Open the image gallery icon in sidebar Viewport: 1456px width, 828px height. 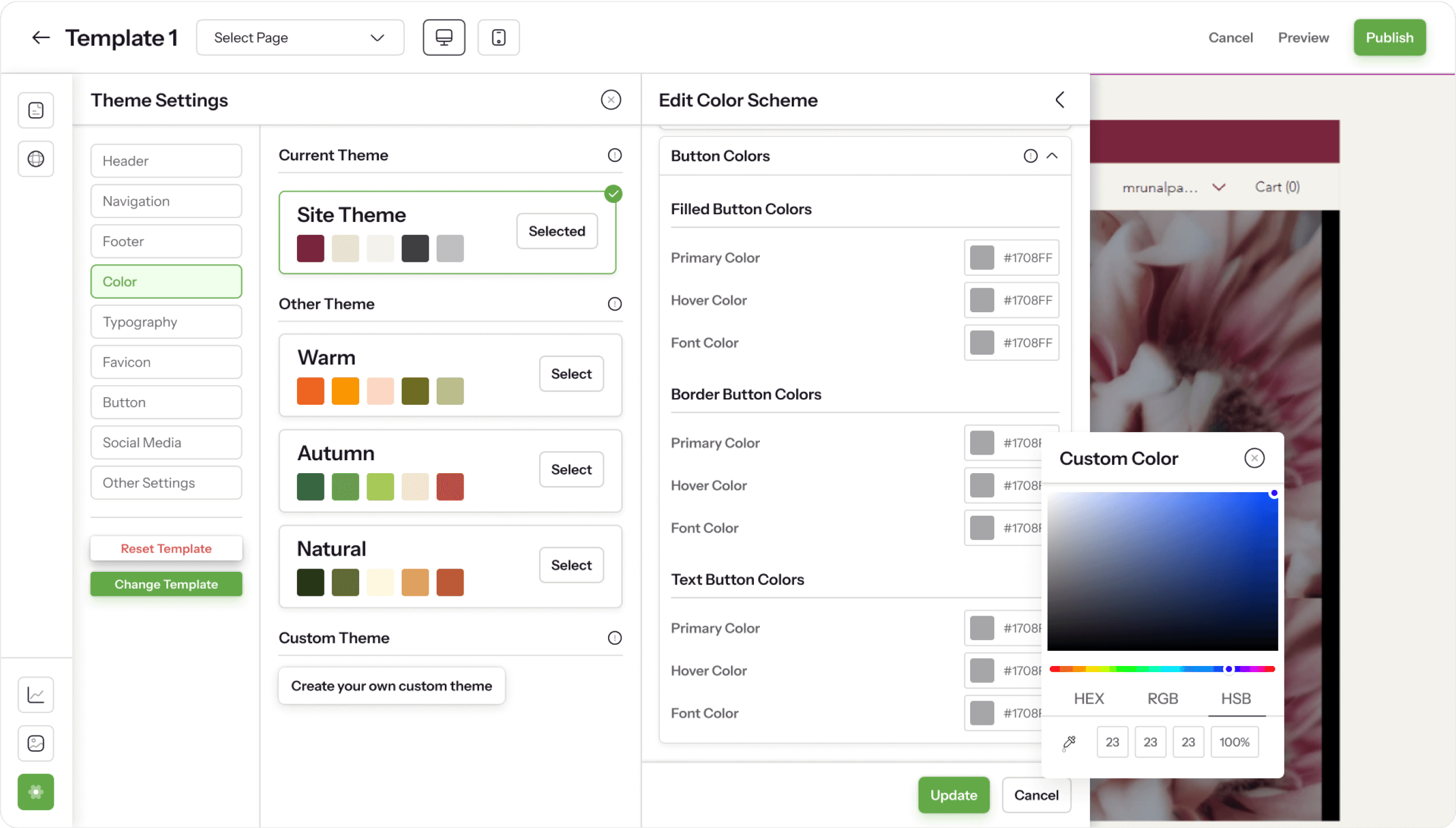[x=36, y=743]
